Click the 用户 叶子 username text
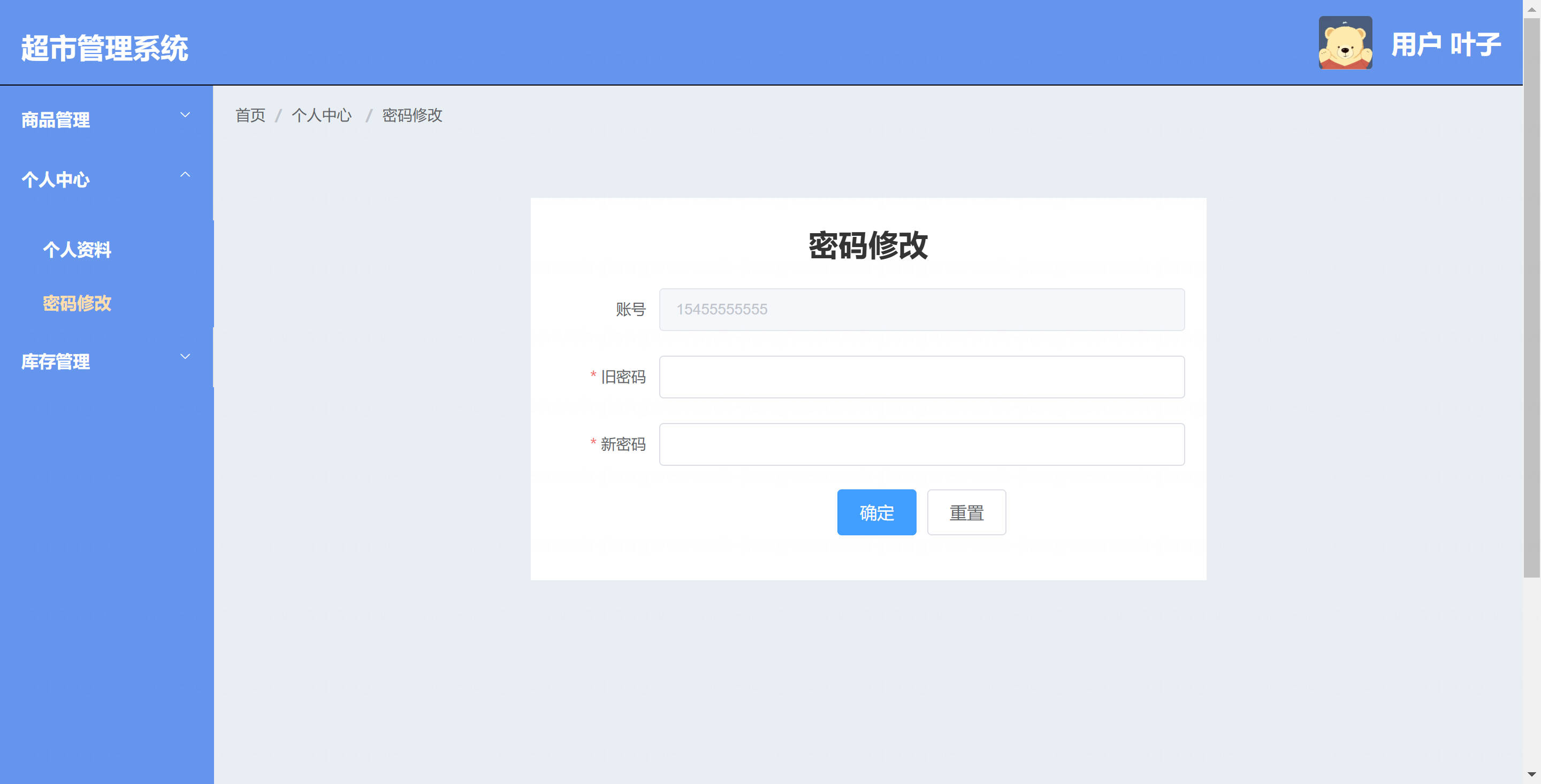 (1445, 45)
